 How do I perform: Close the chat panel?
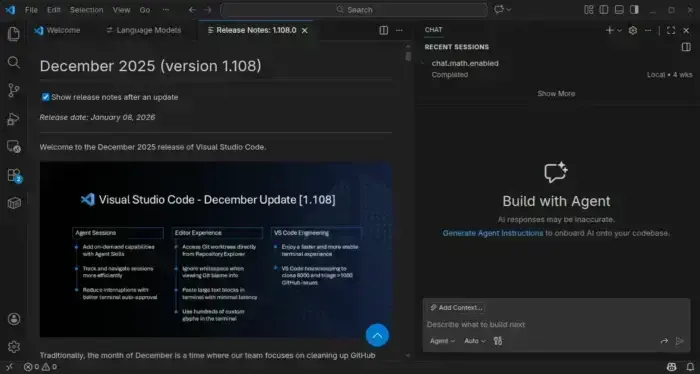tap(686, 30)
